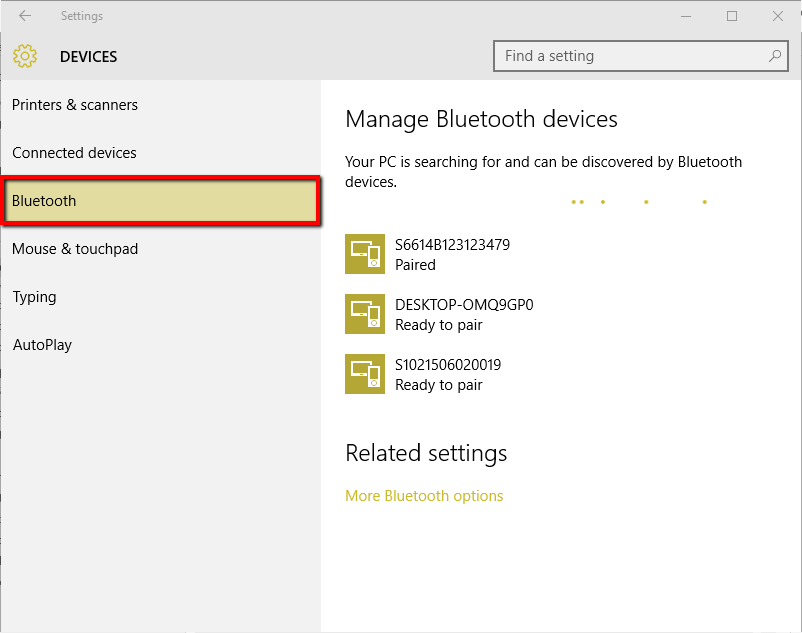
Task: Select the S6614B123123479 device name
Action: click(452, 244)
